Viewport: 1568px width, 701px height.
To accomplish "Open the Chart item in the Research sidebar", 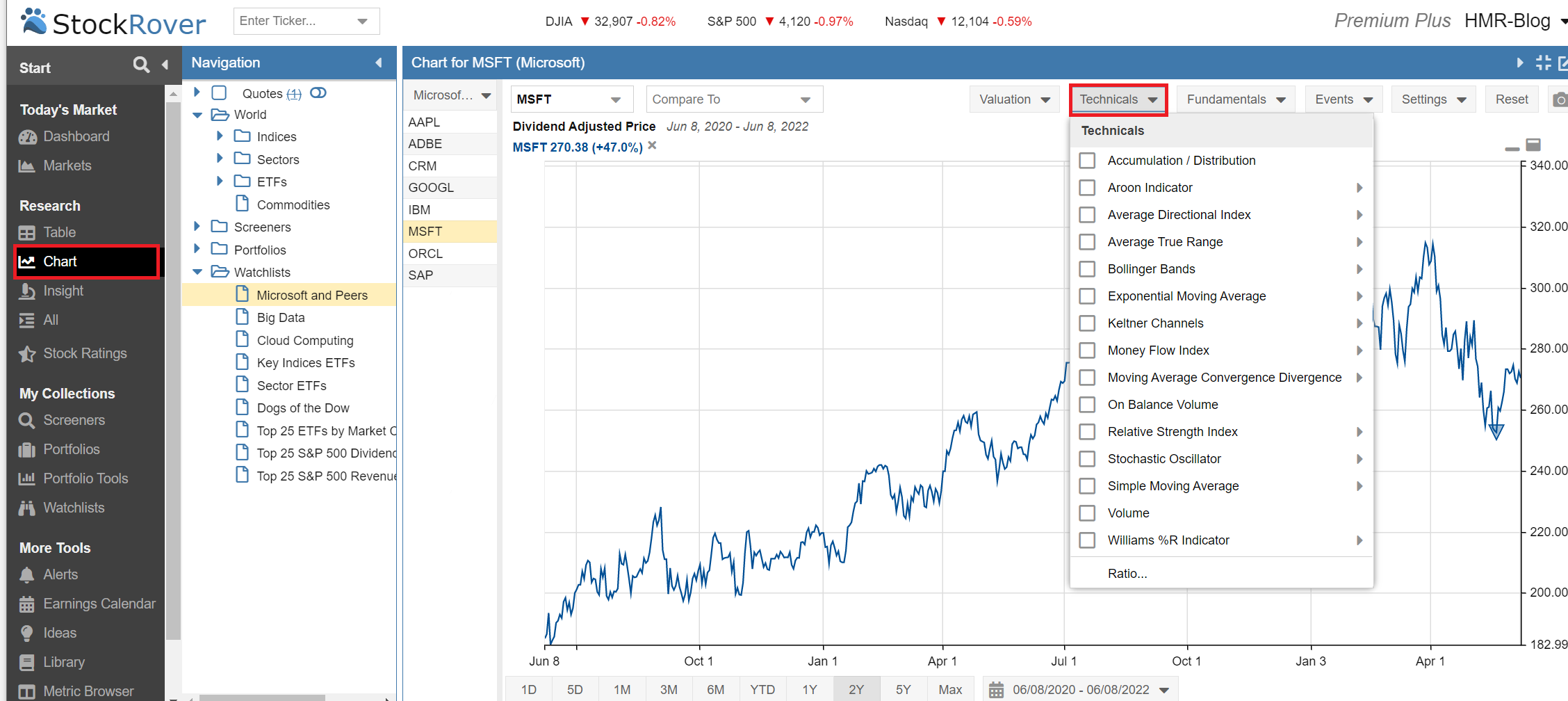I will pos(87,262).
